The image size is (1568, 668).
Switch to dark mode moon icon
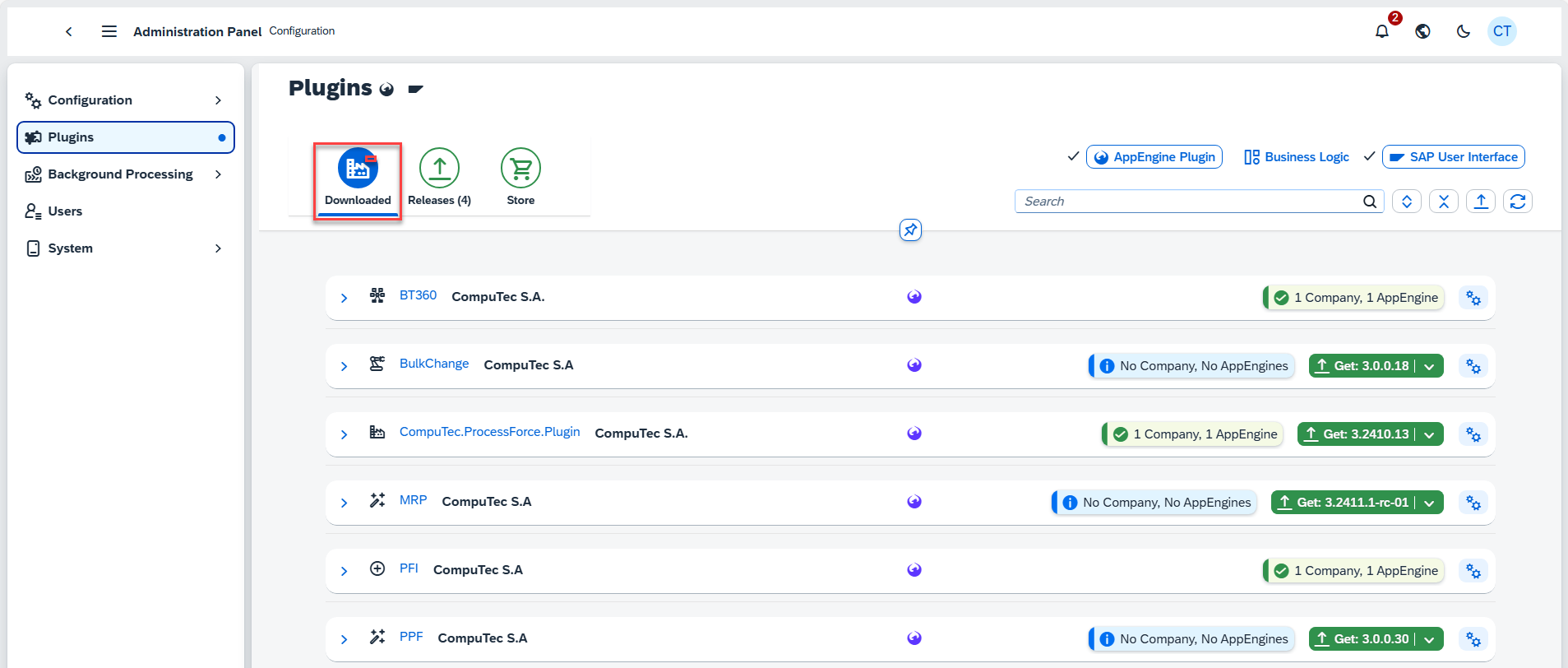[x=1463, y=31]
